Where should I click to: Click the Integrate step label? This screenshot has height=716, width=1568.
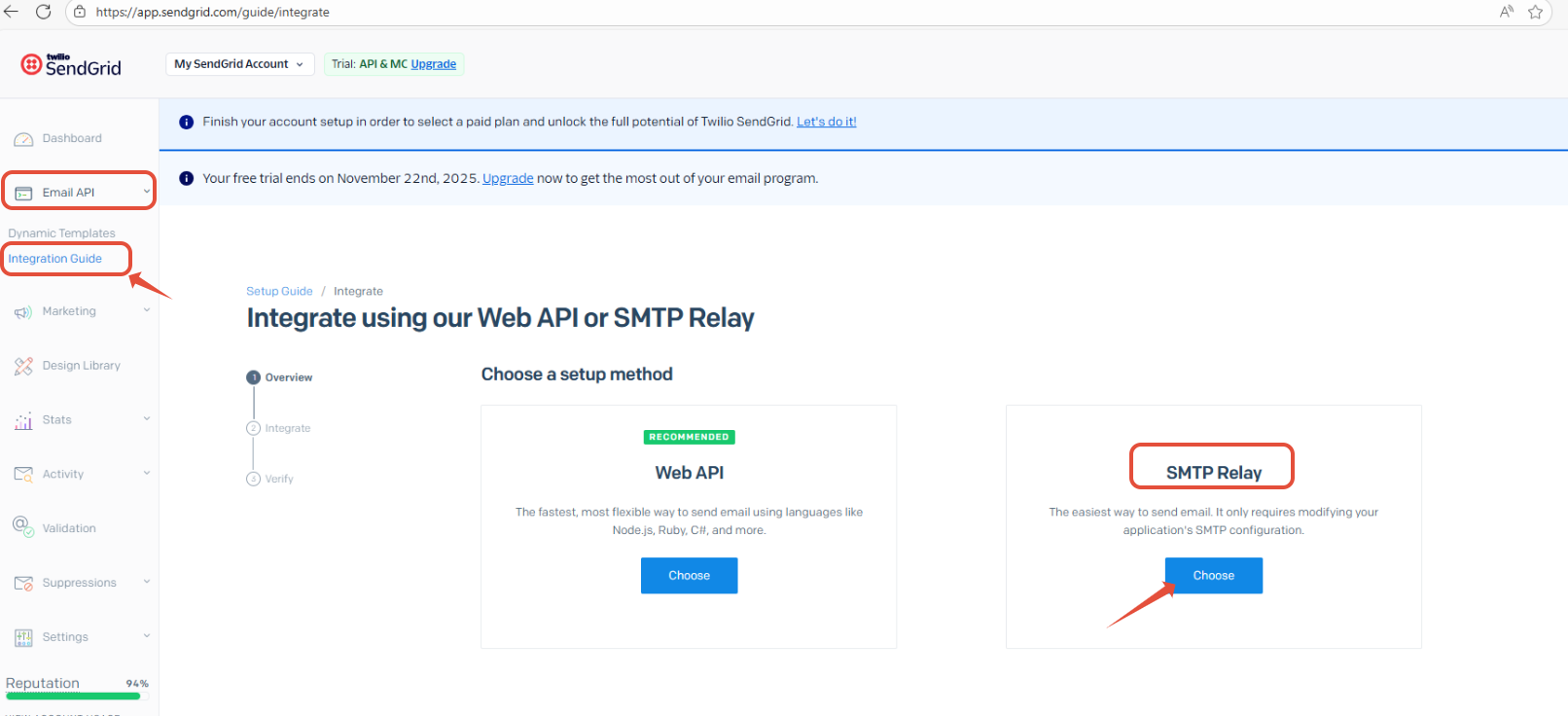(x=288, y=428)
